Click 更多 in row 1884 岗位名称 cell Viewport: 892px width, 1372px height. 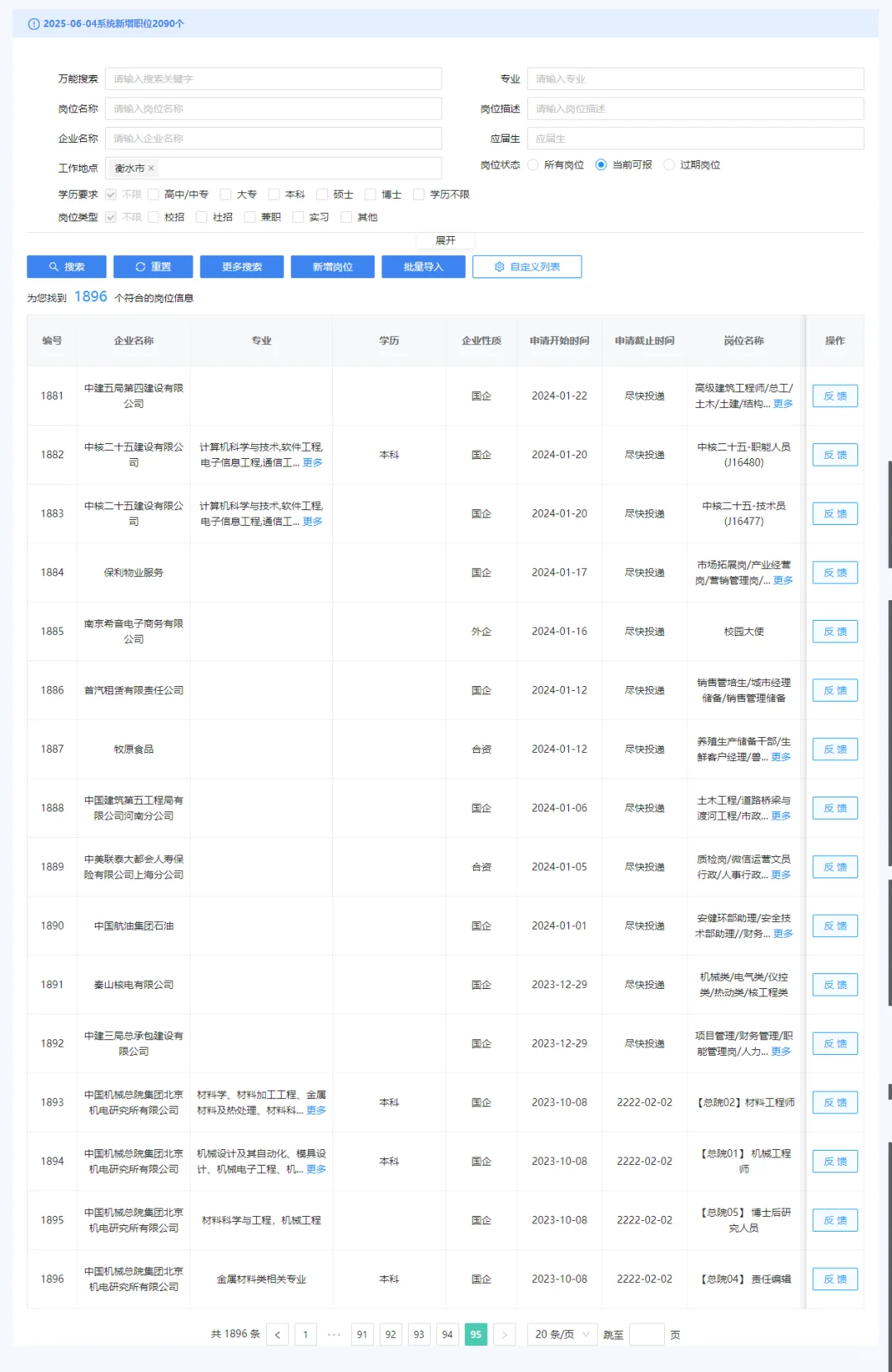pos(783,580)
